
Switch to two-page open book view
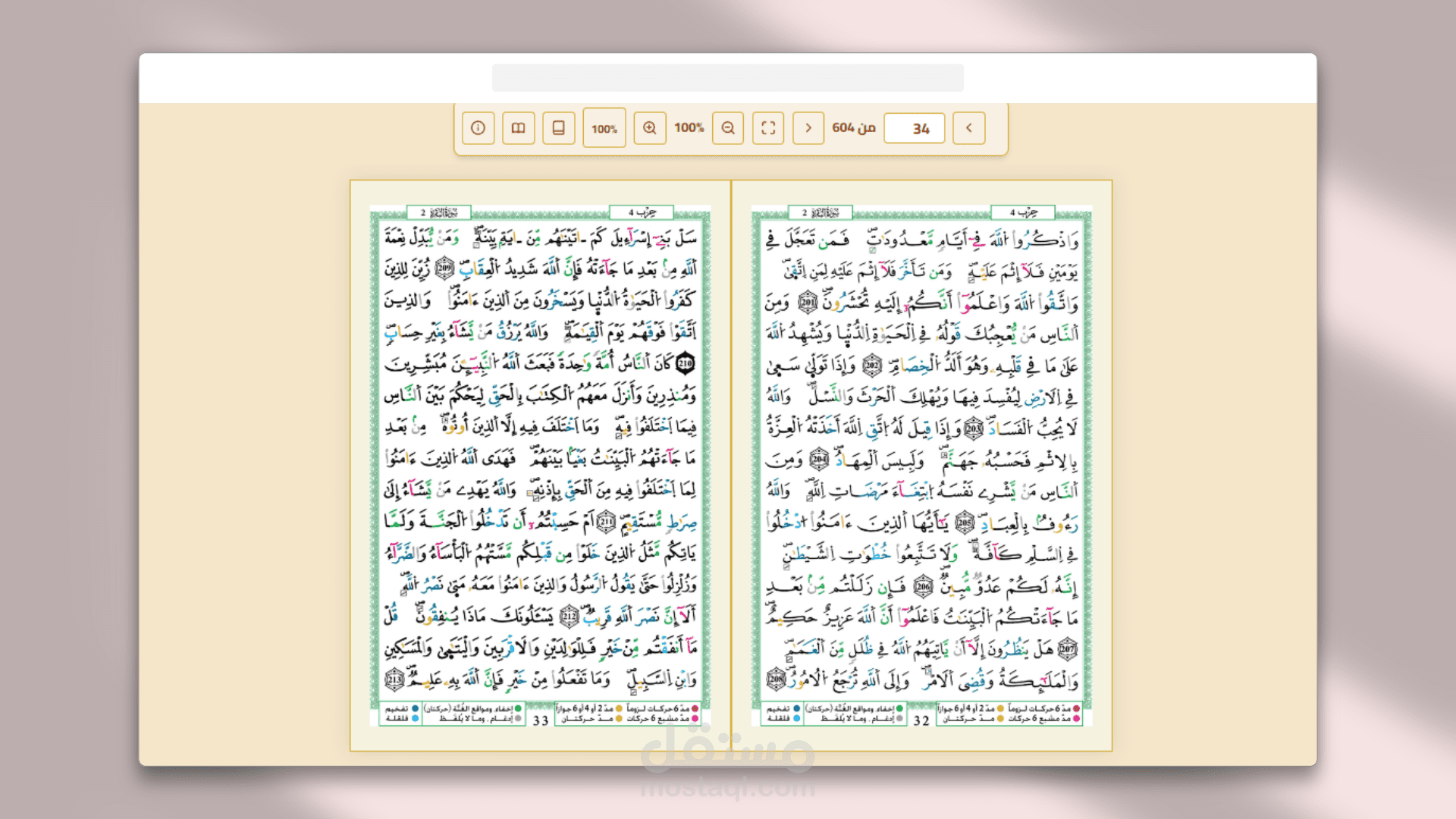518,128
